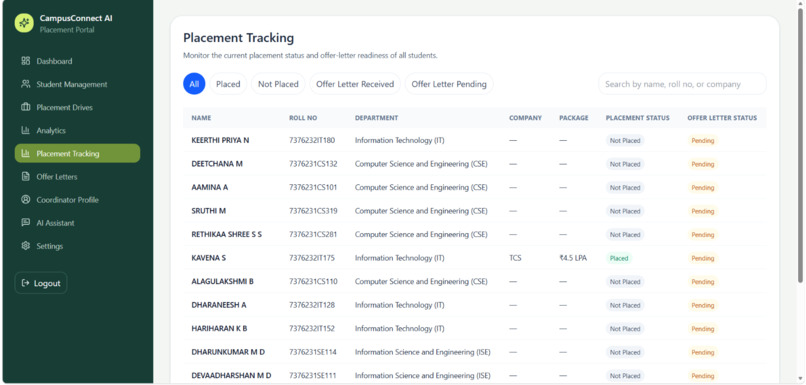
Task: Click the Placement Tracking page heading
Action: click(239, 38)
